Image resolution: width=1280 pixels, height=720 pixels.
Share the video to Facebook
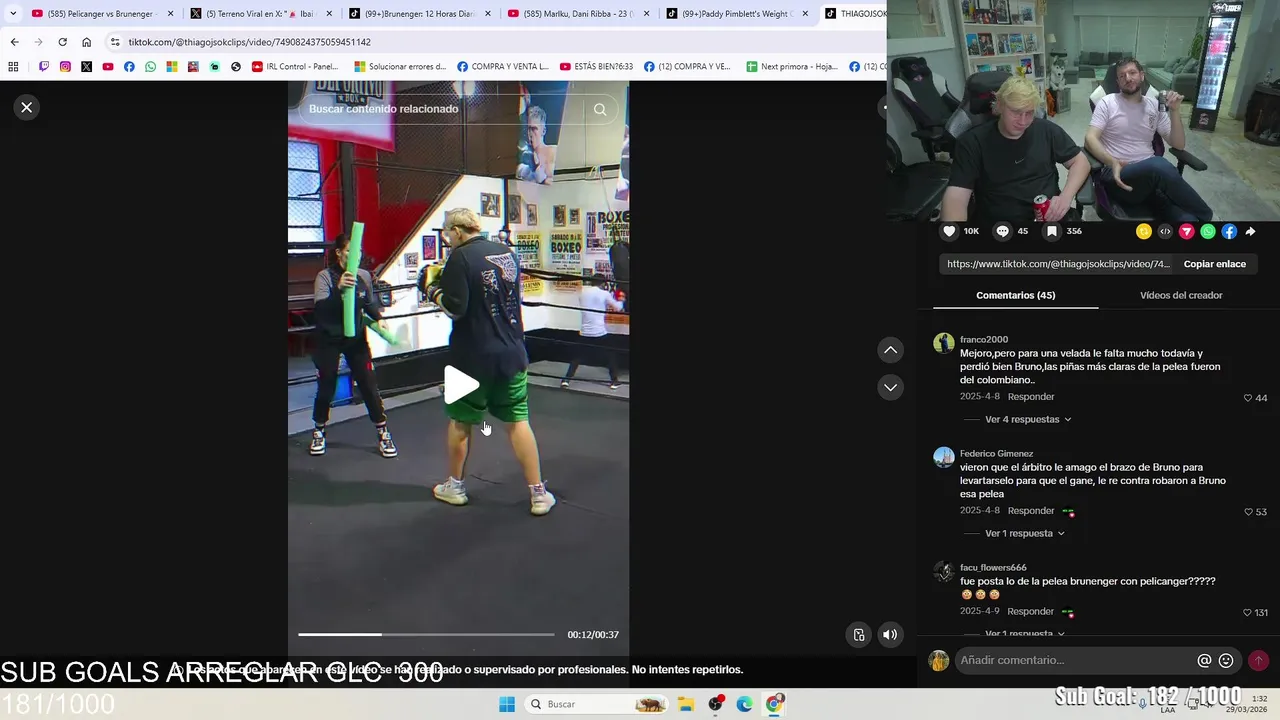[1229, 231]
